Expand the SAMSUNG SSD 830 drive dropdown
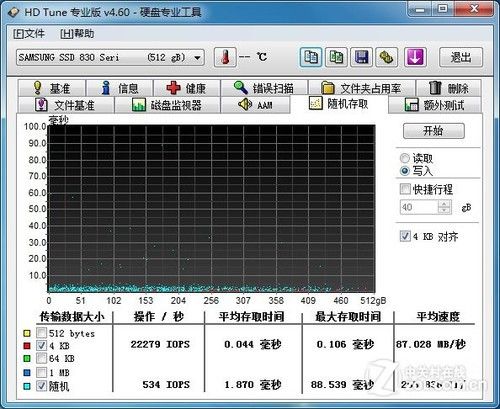The image size is (500, 409). pyautogui.click(x=110, y=57)
